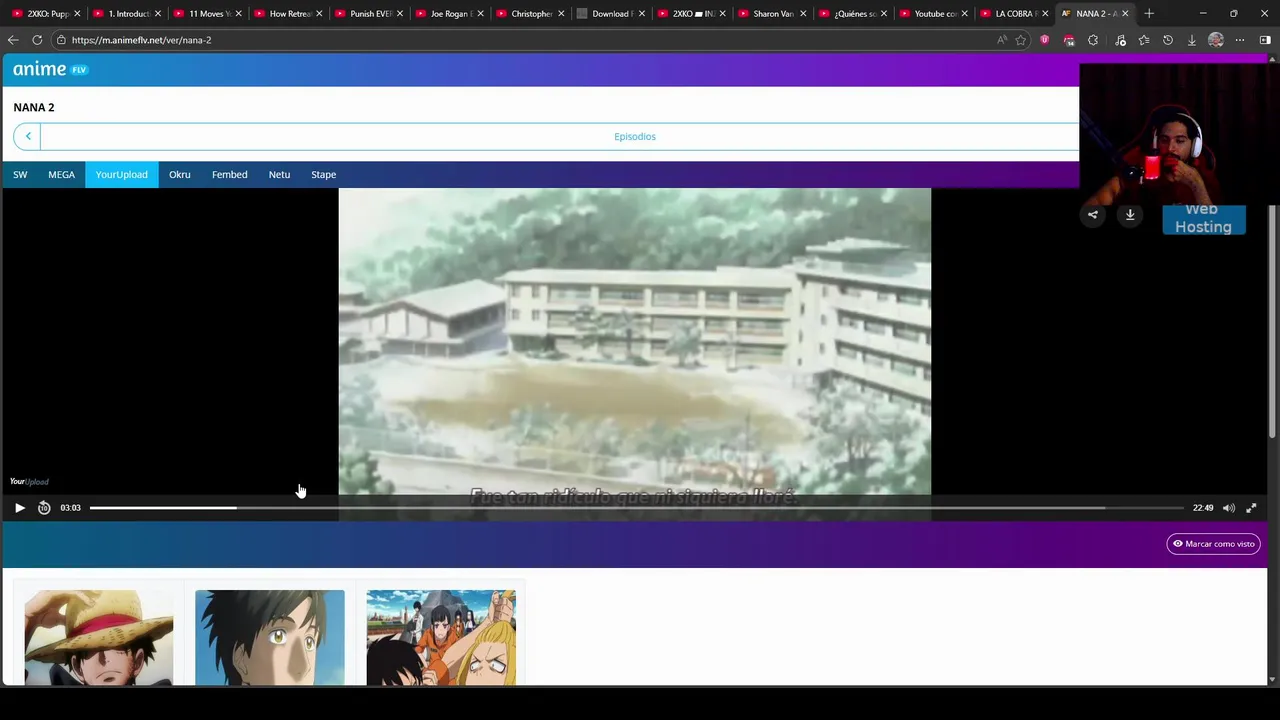Select the Fembed video server
The image size is (1280, 720).
[x=229, y=175]
